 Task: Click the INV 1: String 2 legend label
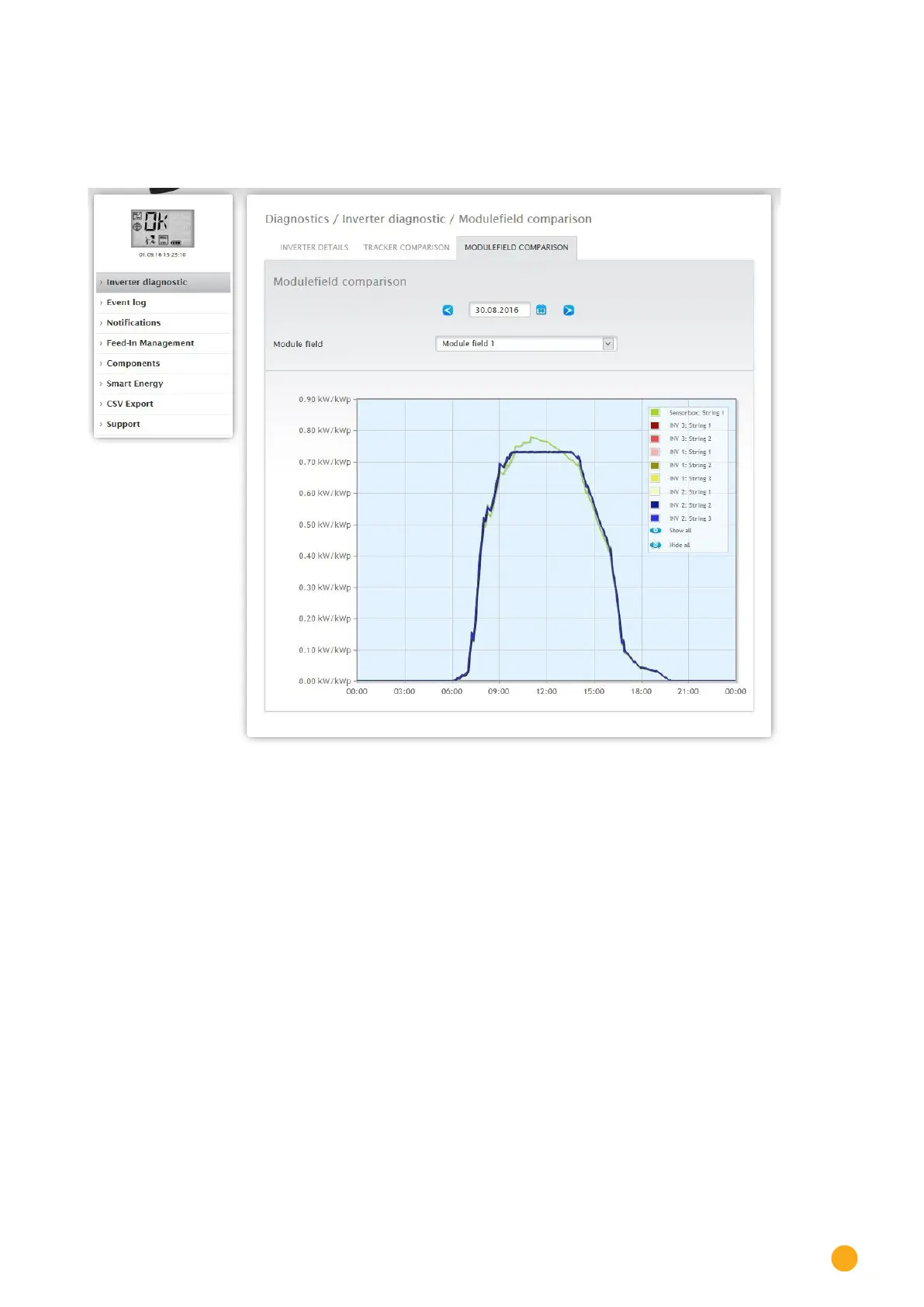(690, 466)
